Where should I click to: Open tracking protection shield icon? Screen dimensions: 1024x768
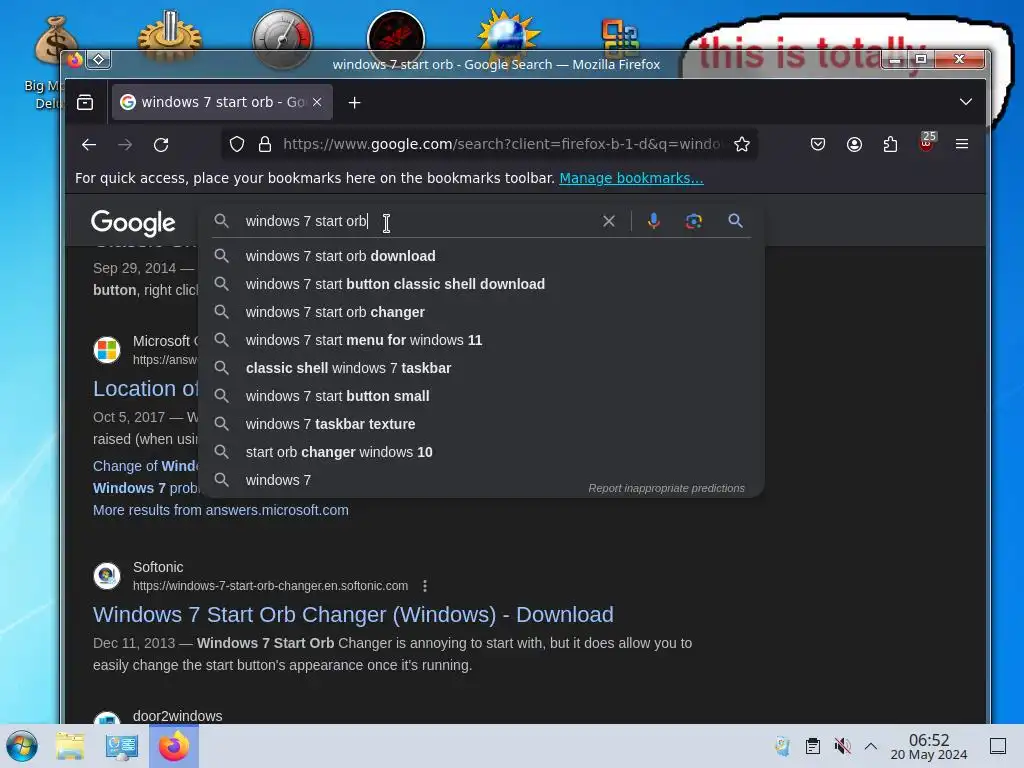[x=237, y=144]
